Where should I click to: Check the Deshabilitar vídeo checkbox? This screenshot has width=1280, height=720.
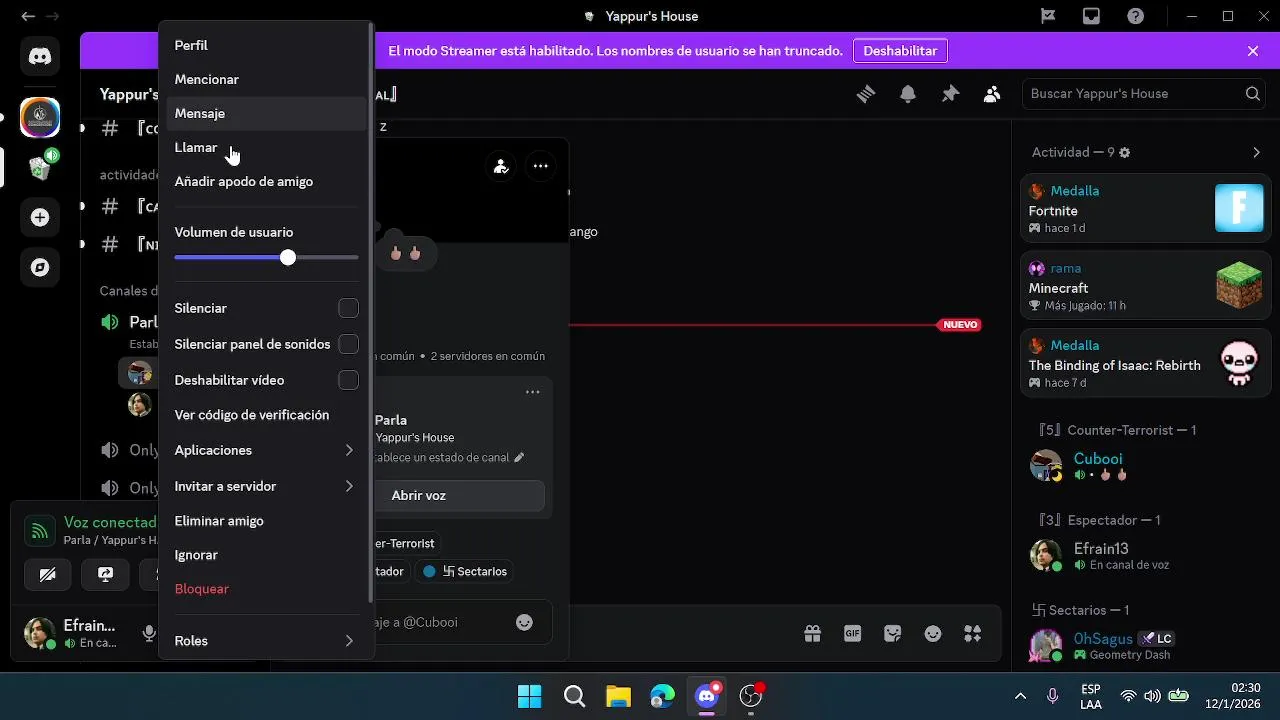(x=348, y=380)
